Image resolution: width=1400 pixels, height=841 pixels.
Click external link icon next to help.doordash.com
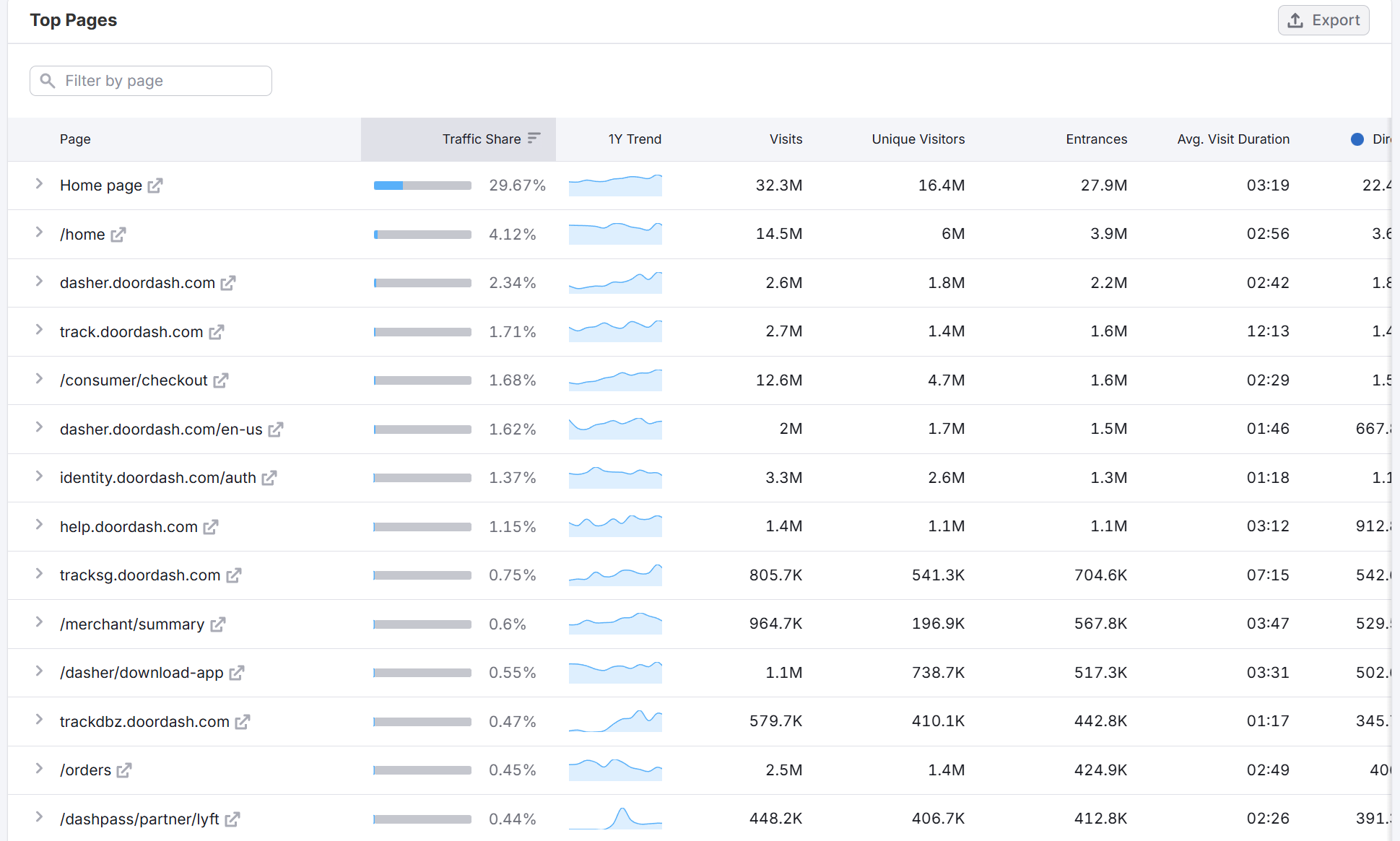pos(211,527)
